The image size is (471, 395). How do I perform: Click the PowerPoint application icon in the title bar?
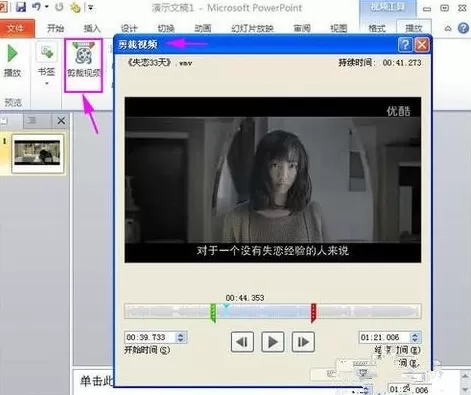3,7
